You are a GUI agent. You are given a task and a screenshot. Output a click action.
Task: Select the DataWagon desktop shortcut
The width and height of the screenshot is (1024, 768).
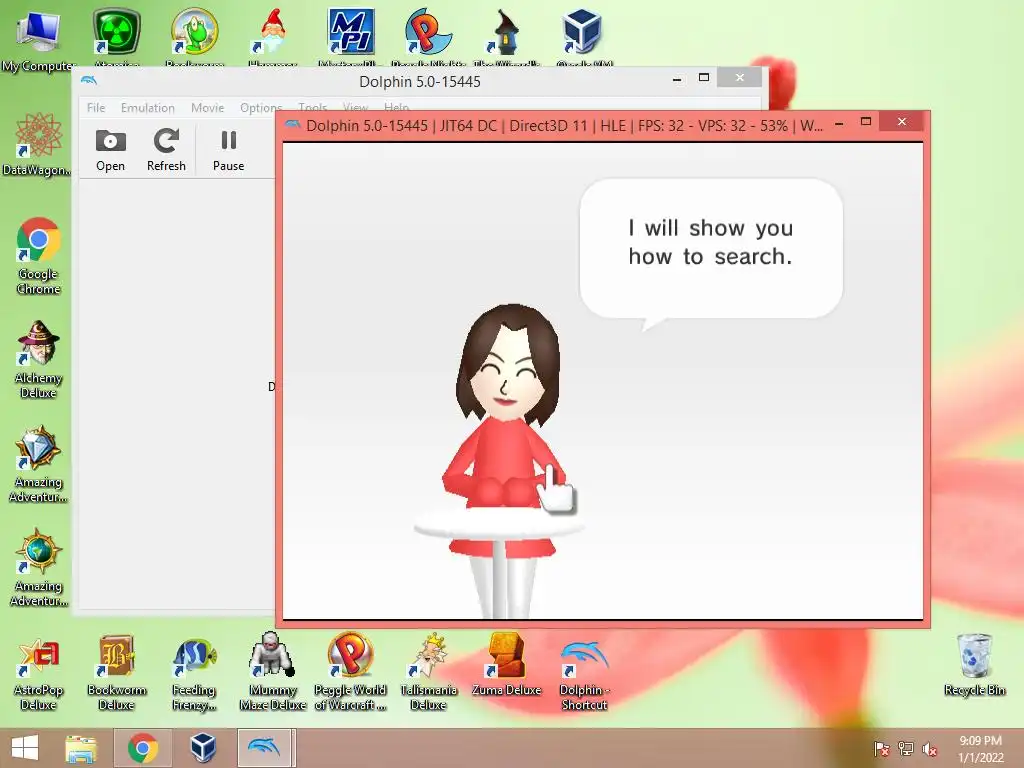(38, 144)
